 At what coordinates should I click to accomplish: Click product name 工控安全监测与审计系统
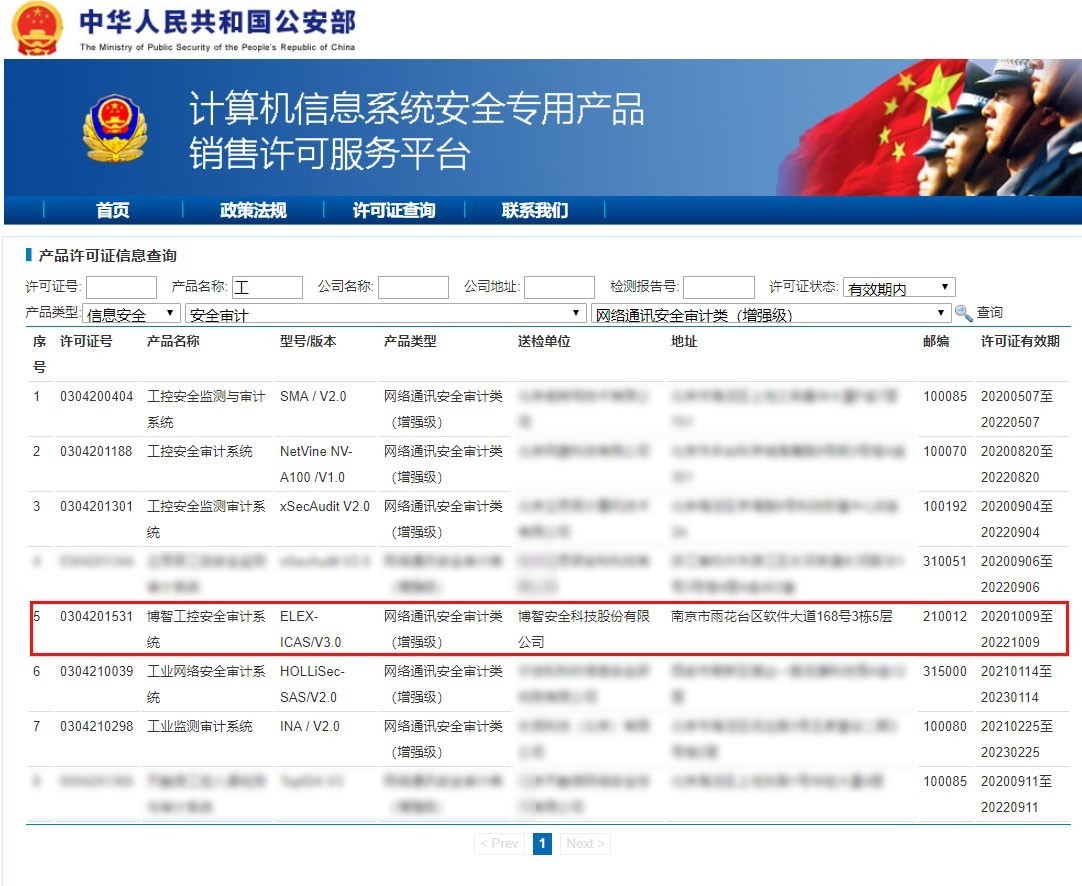[206, 409]
